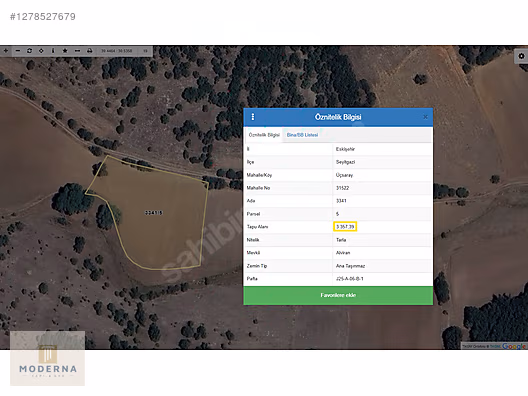Click the listing number #1278527679
Screen dimensions: 528x396
pyautogui.click(x=43, y=17)
